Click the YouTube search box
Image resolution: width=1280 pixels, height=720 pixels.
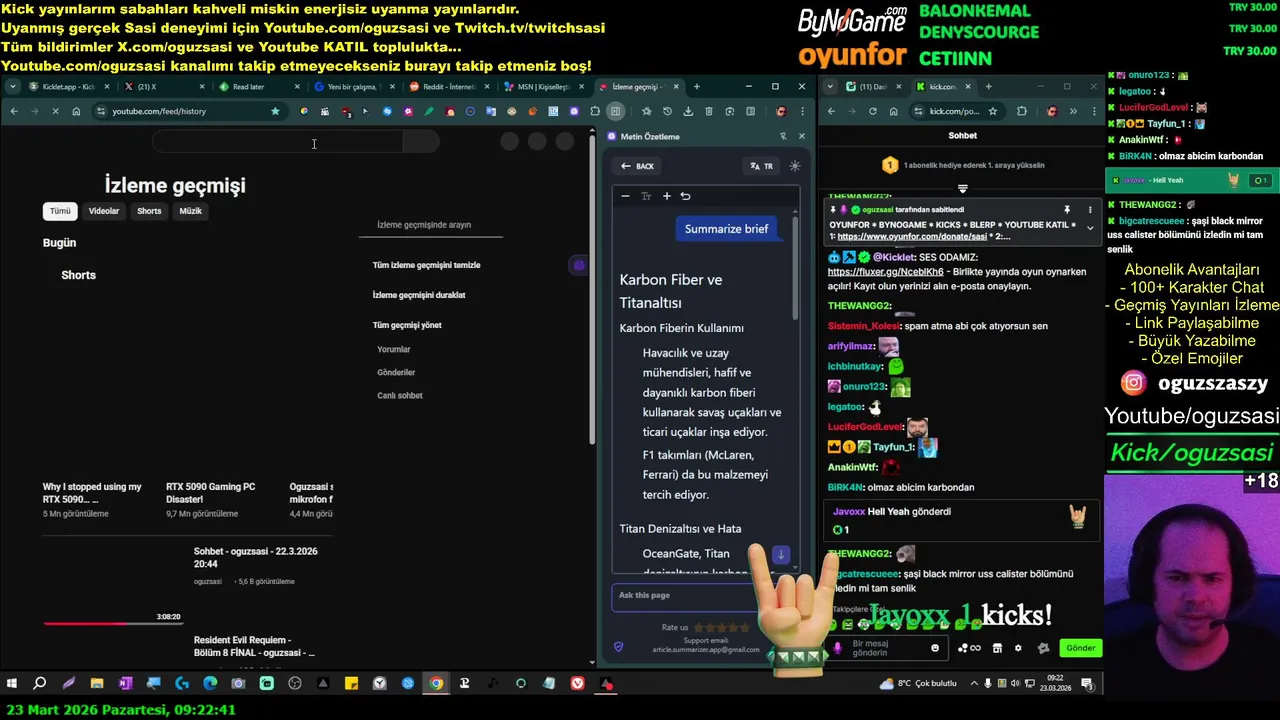278,142
